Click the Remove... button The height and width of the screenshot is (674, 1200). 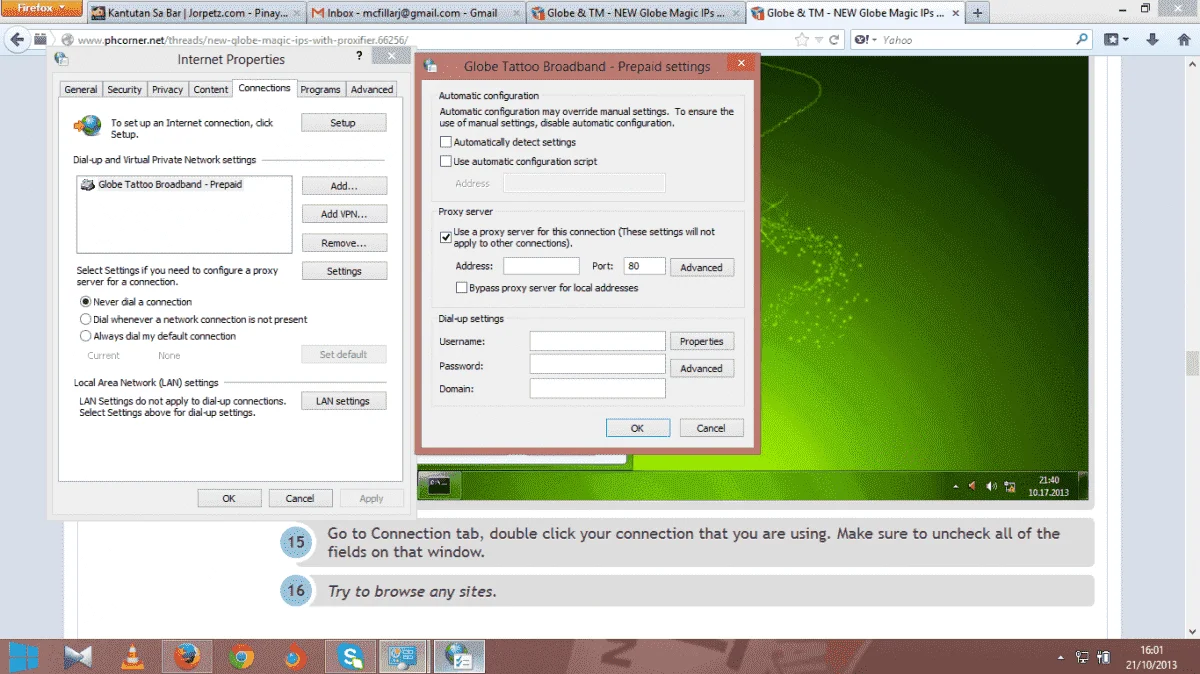click(x=344, y=243)
